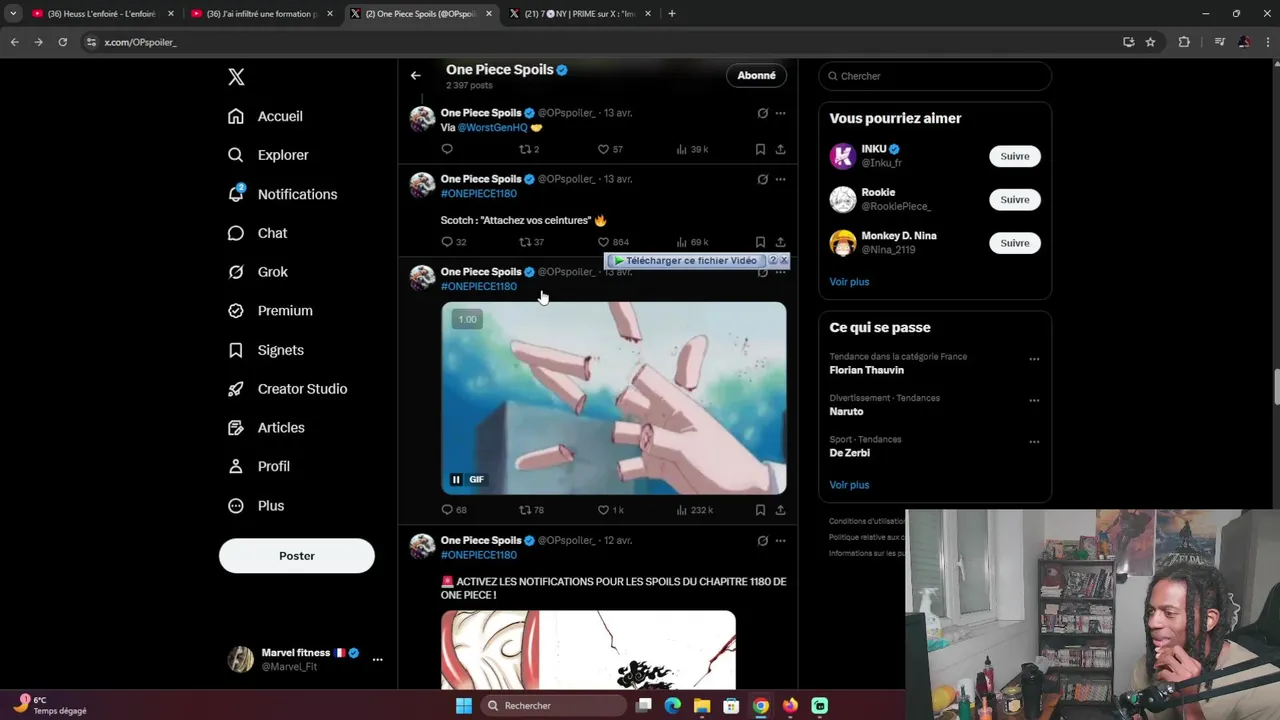This screenshot has width=1280, height=720.
Task: Open the Naruto trend
Action: point(846,411)
